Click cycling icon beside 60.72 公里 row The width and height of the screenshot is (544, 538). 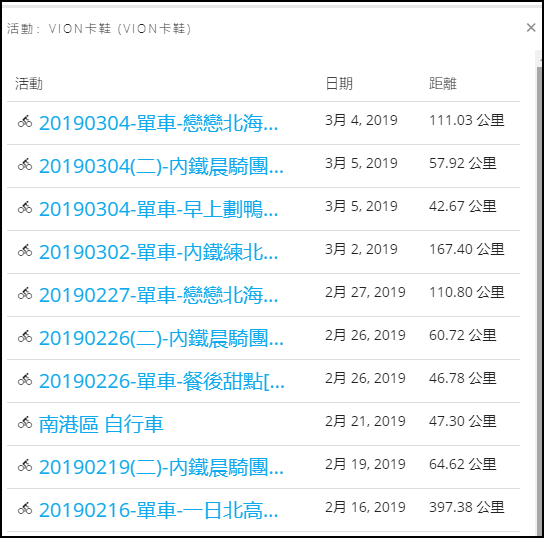(x=25, y=336)
